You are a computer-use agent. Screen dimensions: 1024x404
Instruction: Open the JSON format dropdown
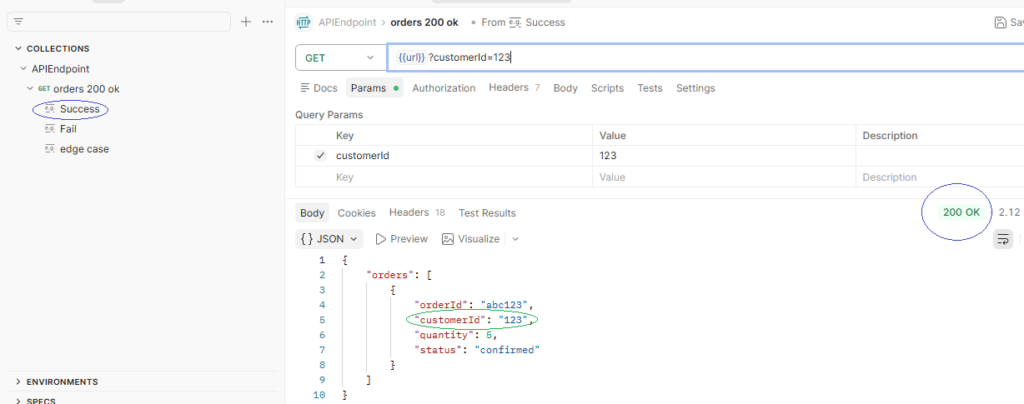[330, 239]
